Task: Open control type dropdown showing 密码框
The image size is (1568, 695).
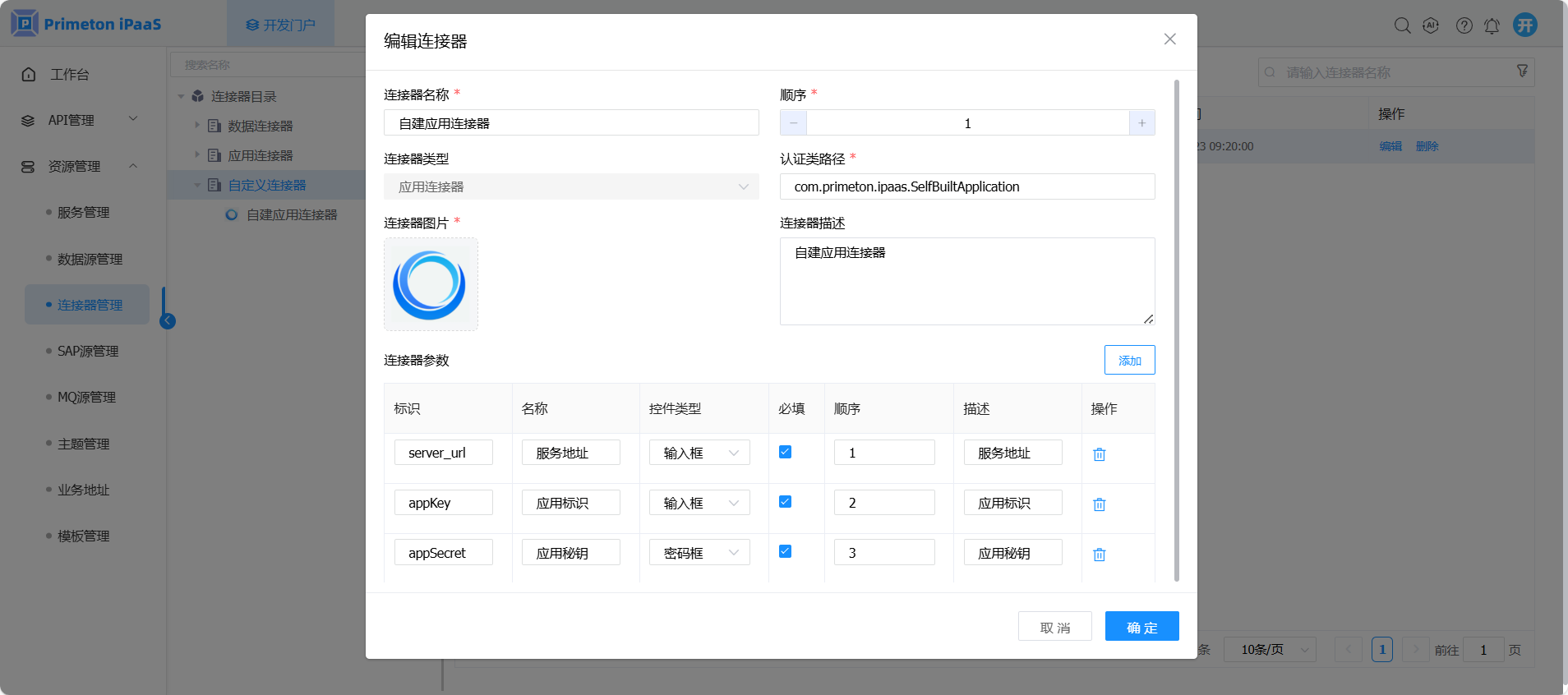Action: 699,553
